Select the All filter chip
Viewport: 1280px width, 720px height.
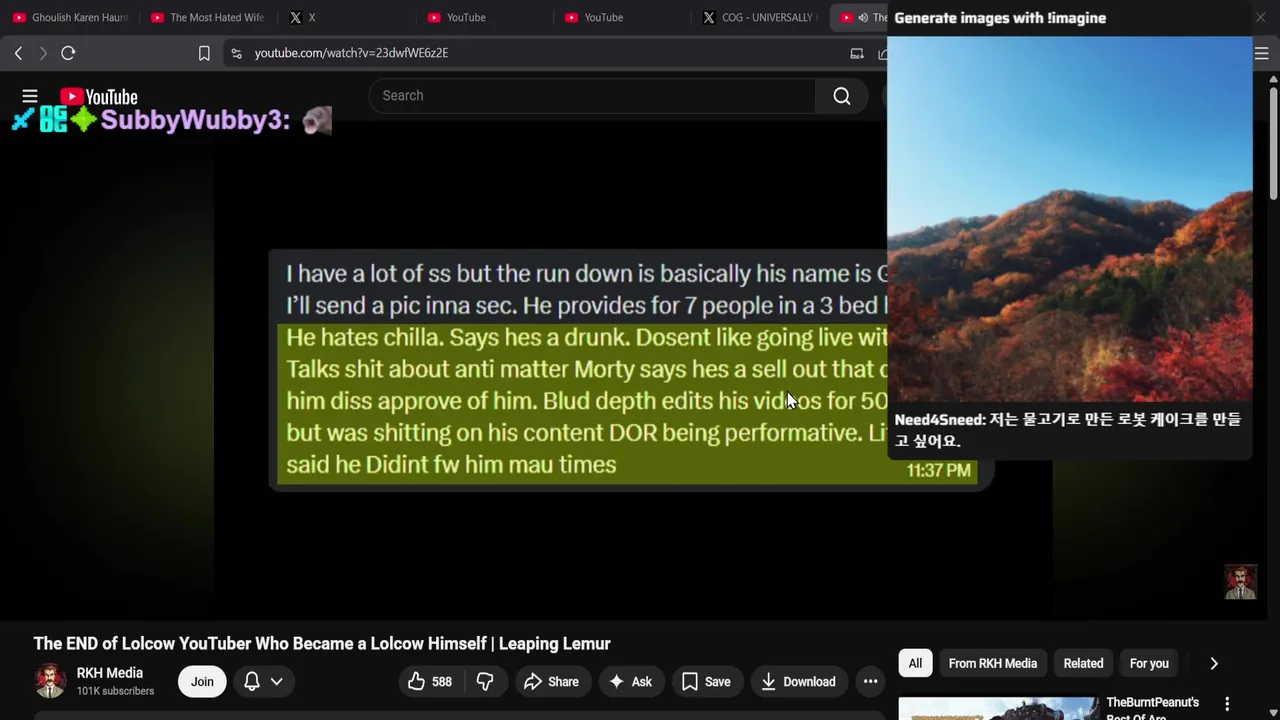pyautogui.click(x=915, y=664)
